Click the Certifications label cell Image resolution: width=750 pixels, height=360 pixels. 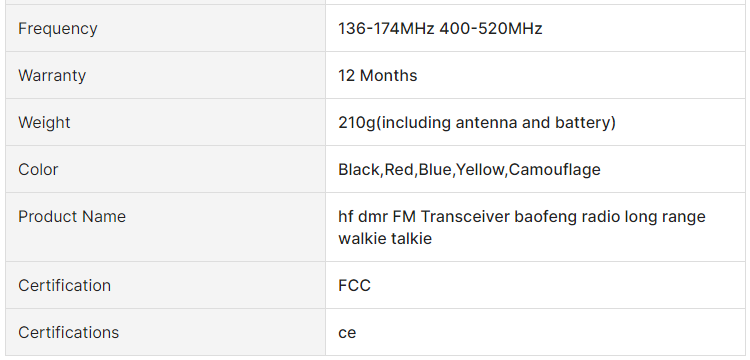165,332
